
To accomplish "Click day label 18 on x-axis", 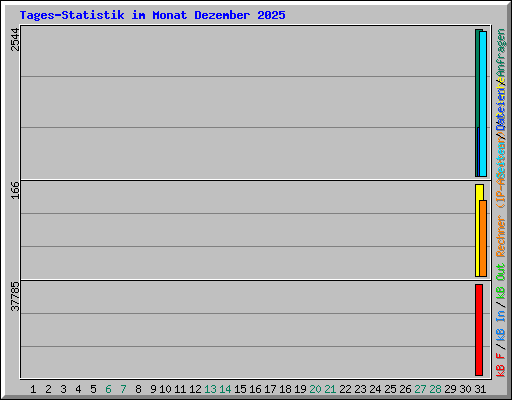I will click(285, 389).
